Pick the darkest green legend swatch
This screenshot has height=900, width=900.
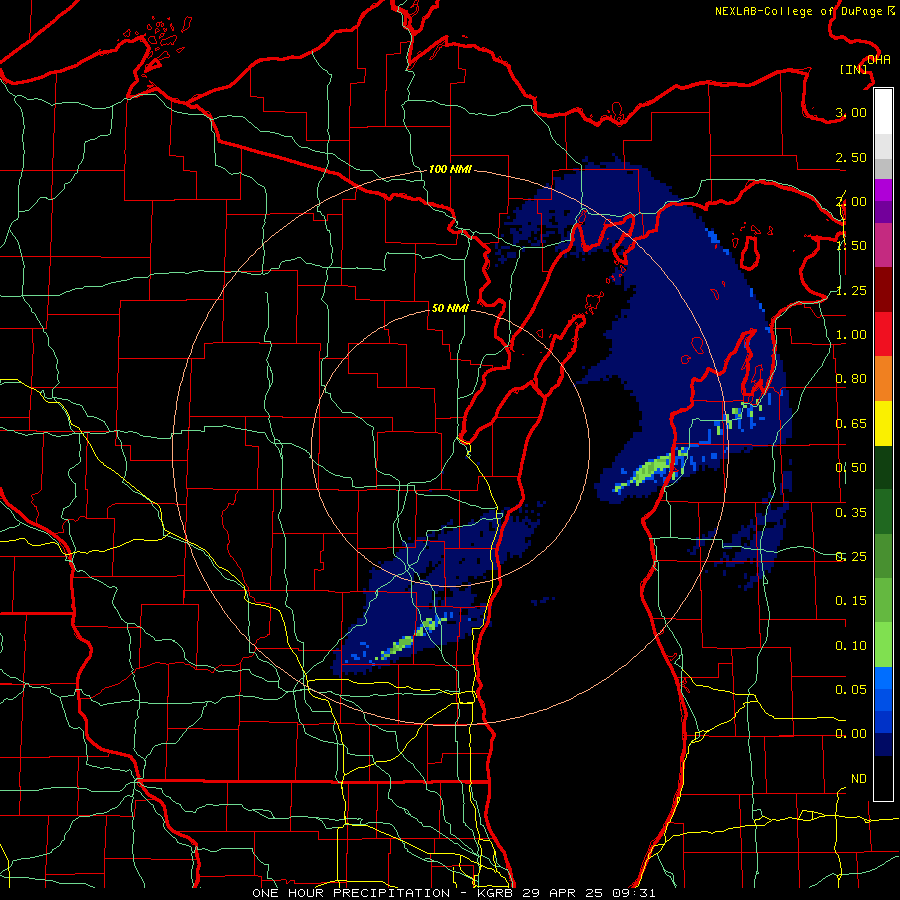click(x=883, y=467)
